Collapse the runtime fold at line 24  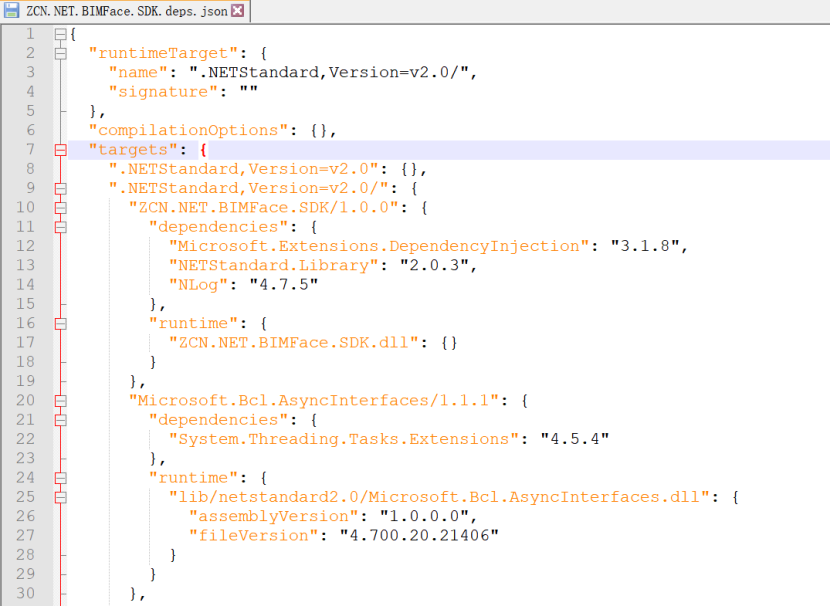pyautogui.click(x=60, y=477)
